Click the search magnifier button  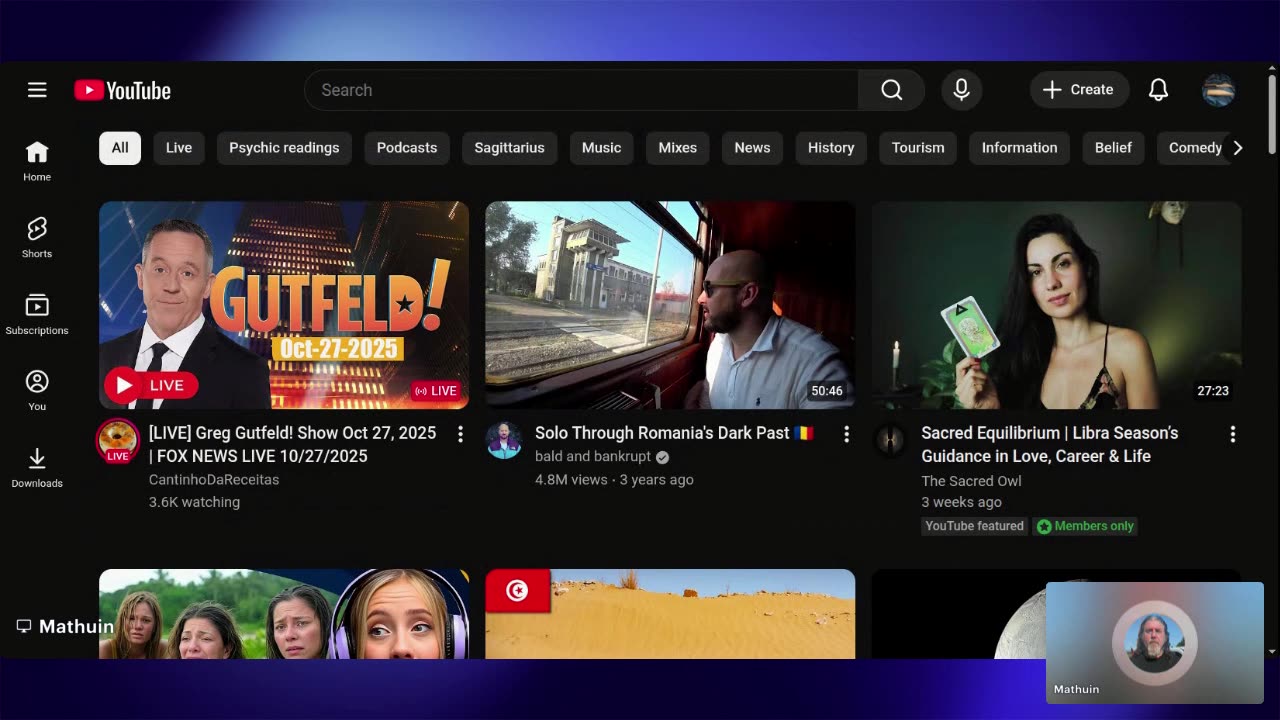pos(891,90)
